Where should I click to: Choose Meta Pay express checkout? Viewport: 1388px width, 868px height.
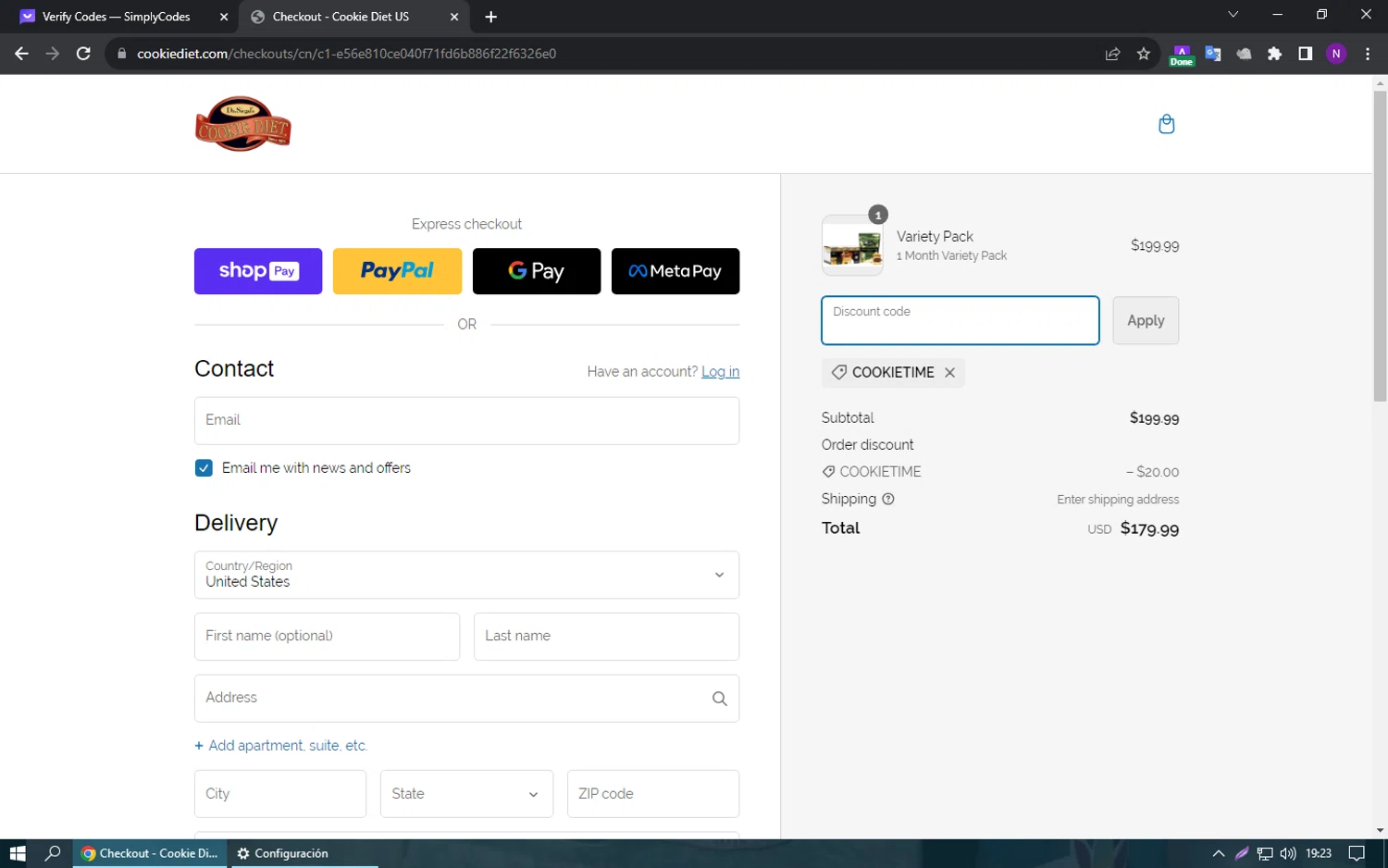point(675,271)
